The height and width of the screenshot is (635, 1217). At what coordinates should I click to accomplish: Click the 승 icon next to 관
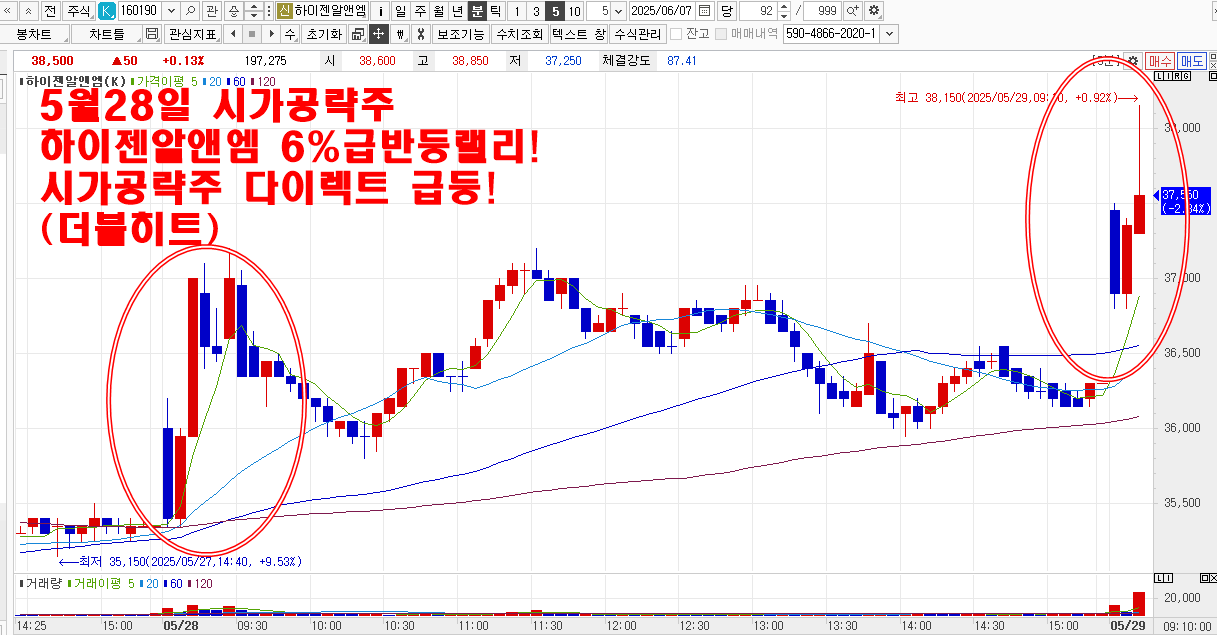[x=234, y=11]
